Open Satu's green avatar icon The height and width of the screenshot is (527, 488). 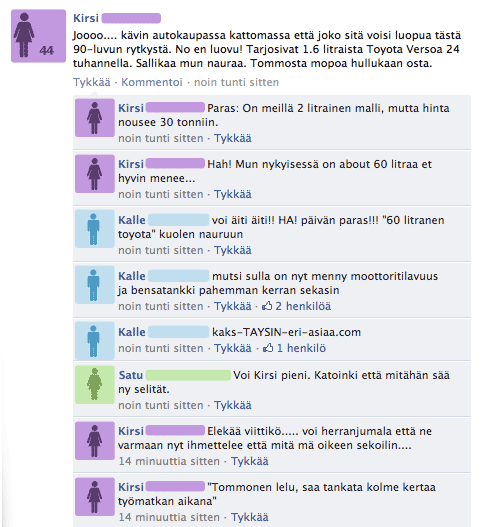pyautogui.click(x=95, y=384)
